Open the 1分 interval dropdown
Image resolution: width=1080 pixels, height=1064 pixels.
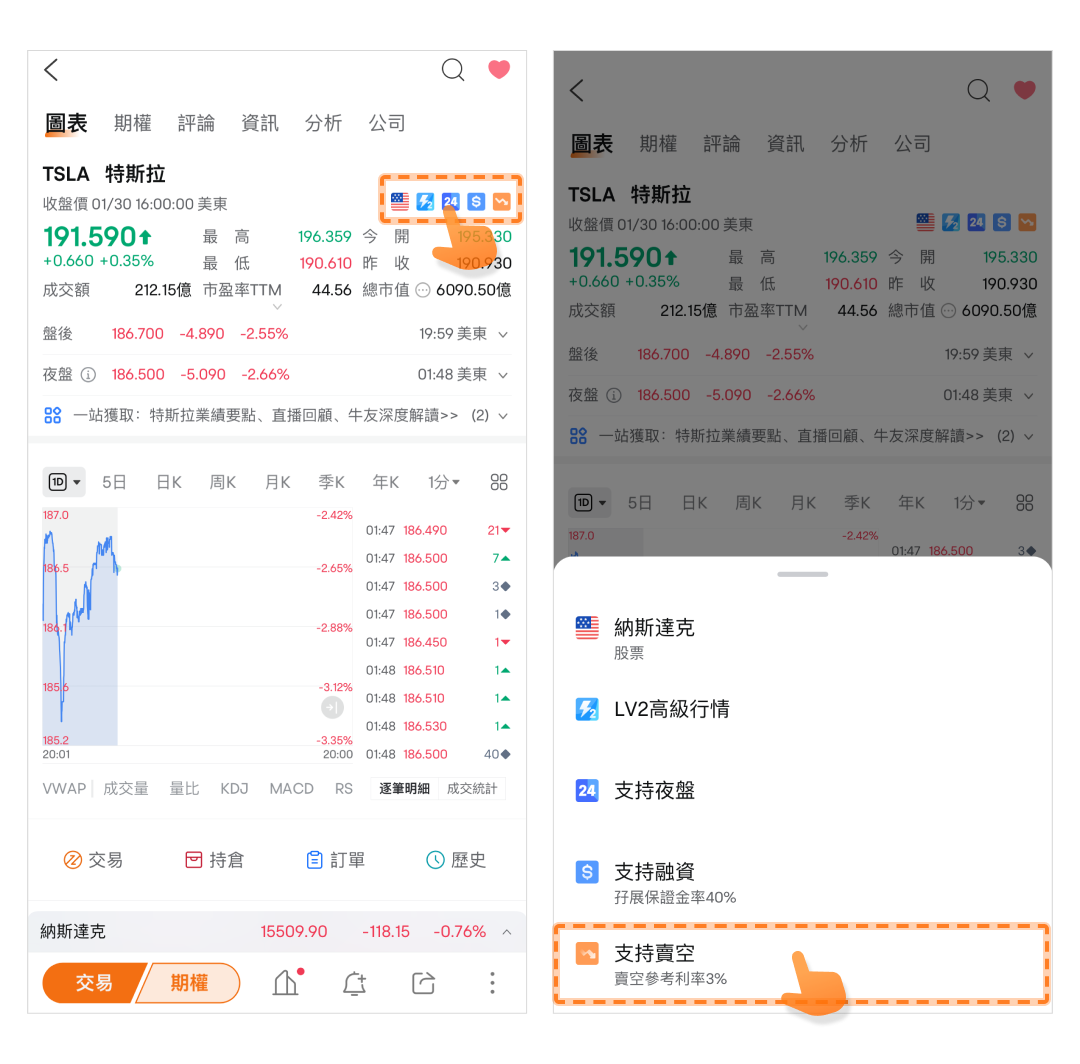pyautogui.click(x=444, y=482)
